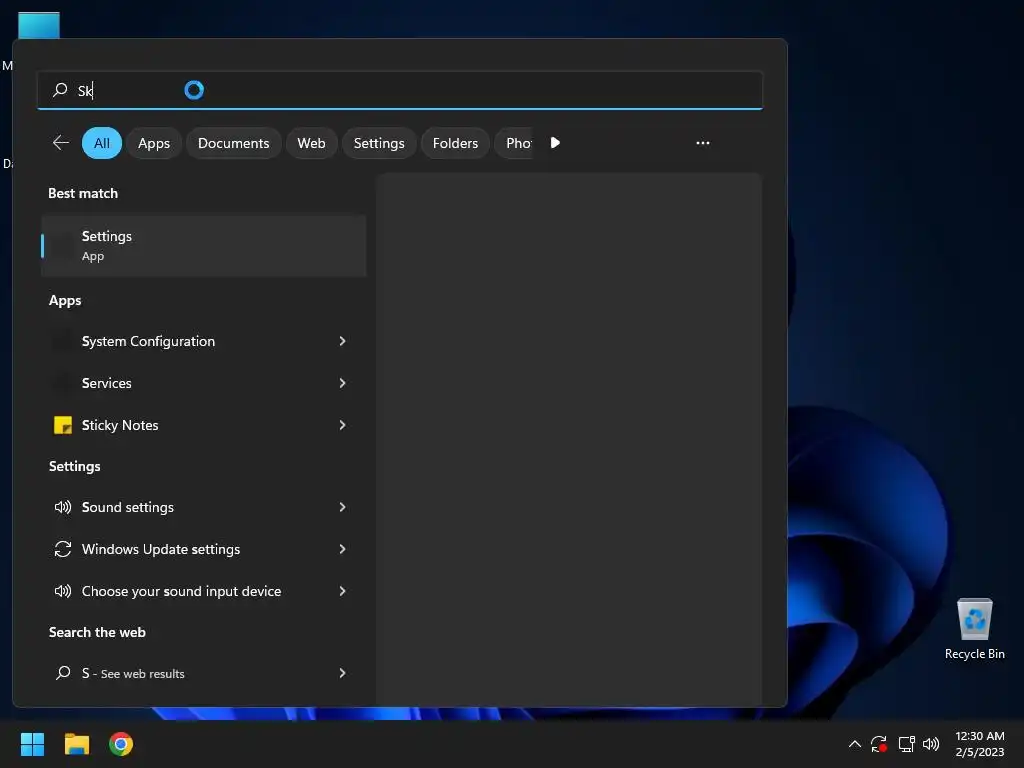Click the Sound settings speaker icon

click(x=63, y=507)
